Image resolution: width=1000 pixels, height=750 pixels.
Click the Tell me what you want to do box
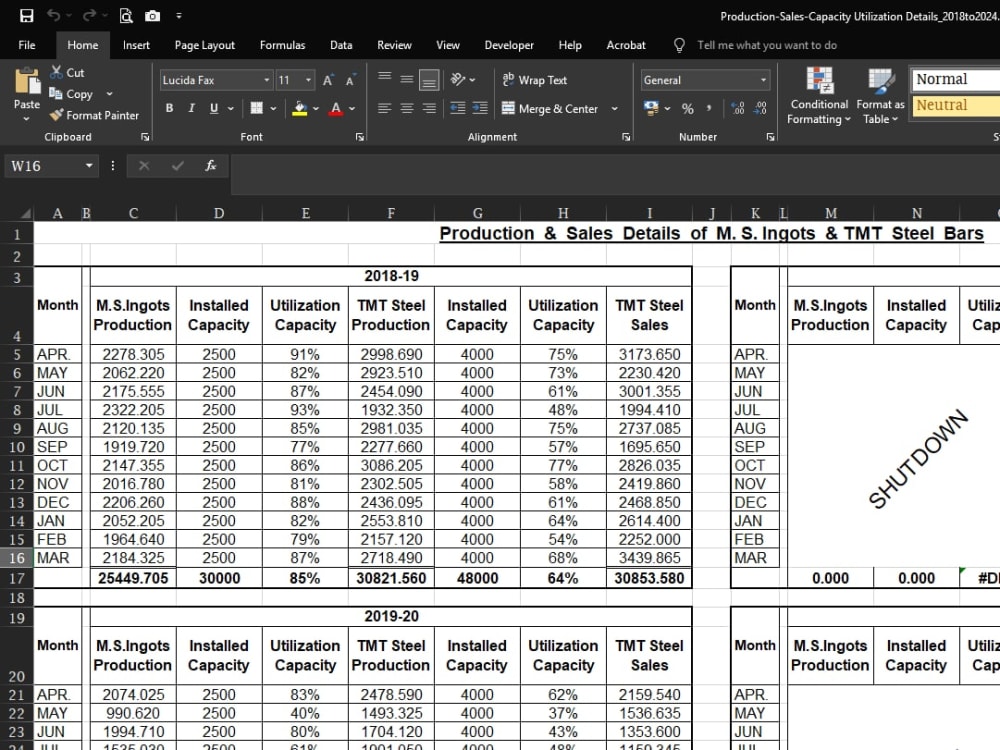click(767, 45)
